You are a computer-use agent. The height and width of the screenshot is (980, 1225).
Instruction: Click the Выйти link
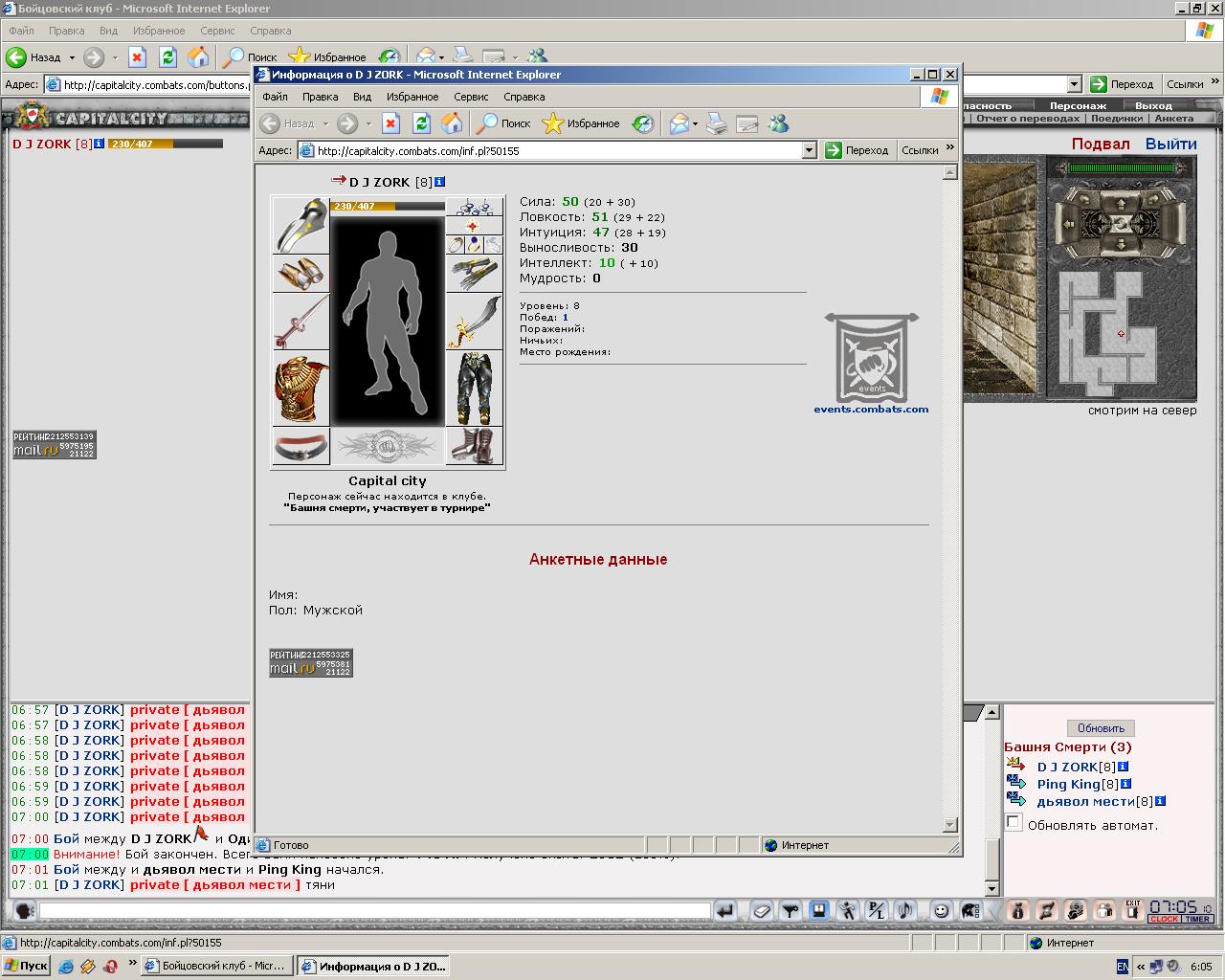(1170, 144)
